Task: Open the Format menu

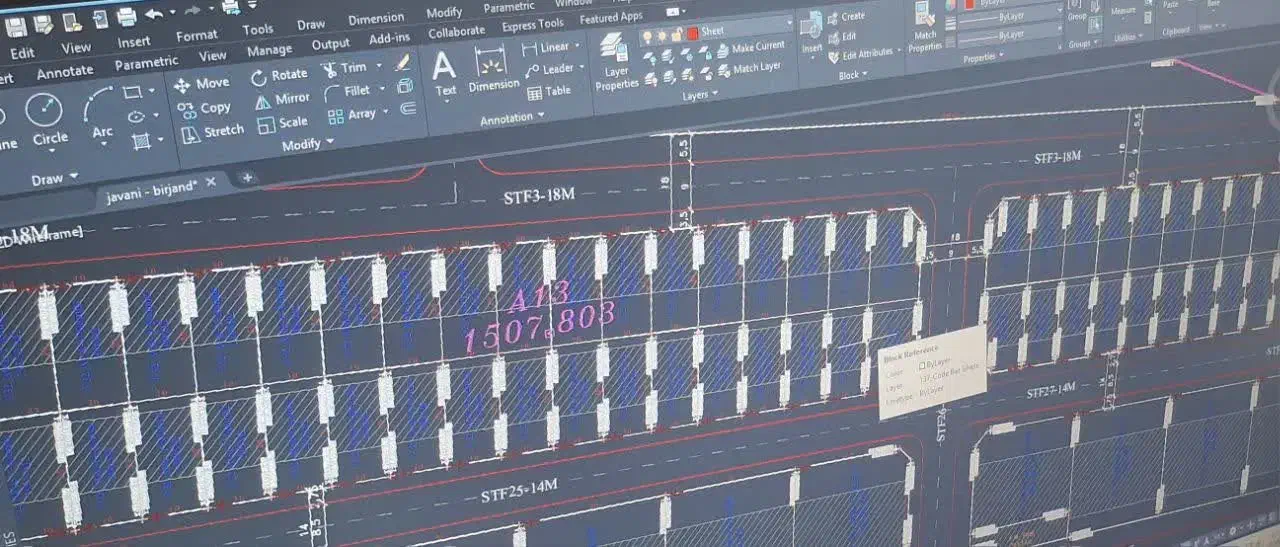Action: [x=196, y=36]
